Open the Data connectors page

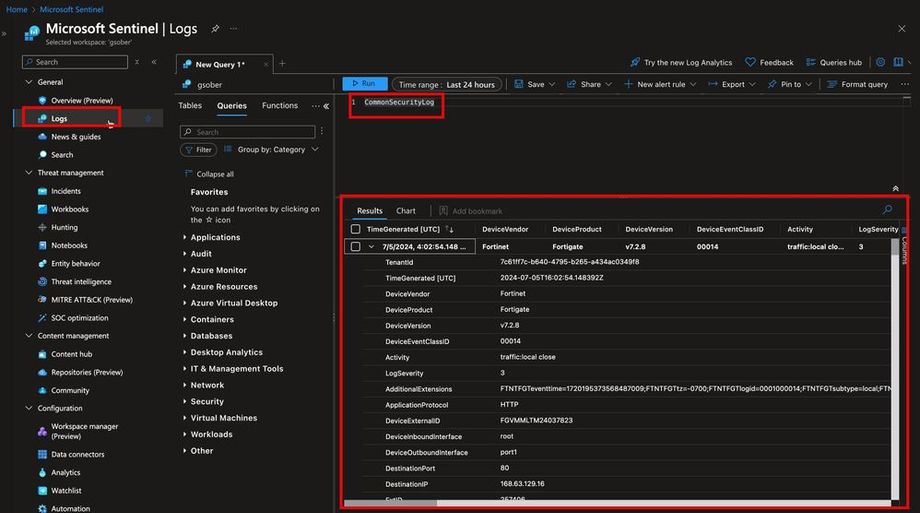click(79, 454)
